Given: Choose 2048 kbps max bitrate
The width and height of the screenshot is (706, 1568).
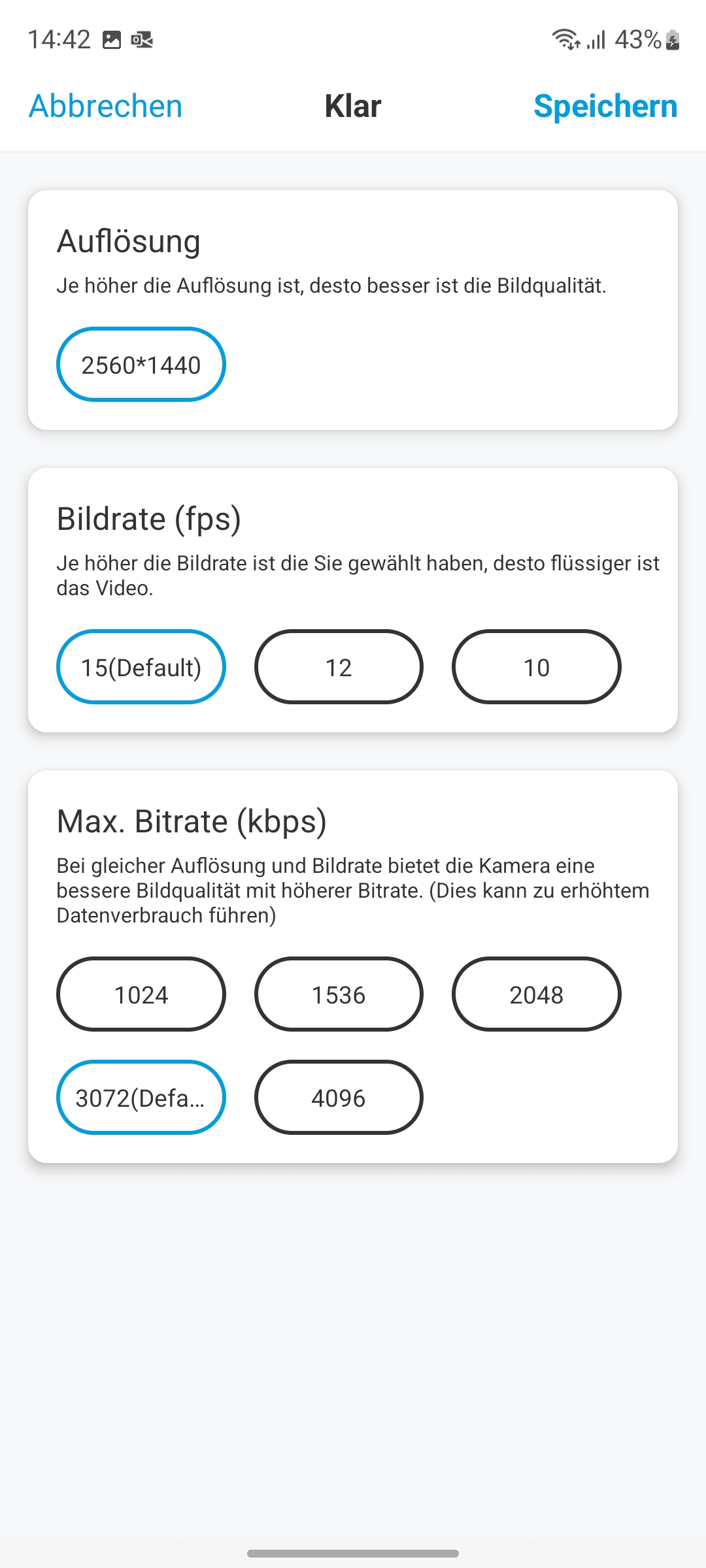Looking at the screenshot, I should point(536,994).
